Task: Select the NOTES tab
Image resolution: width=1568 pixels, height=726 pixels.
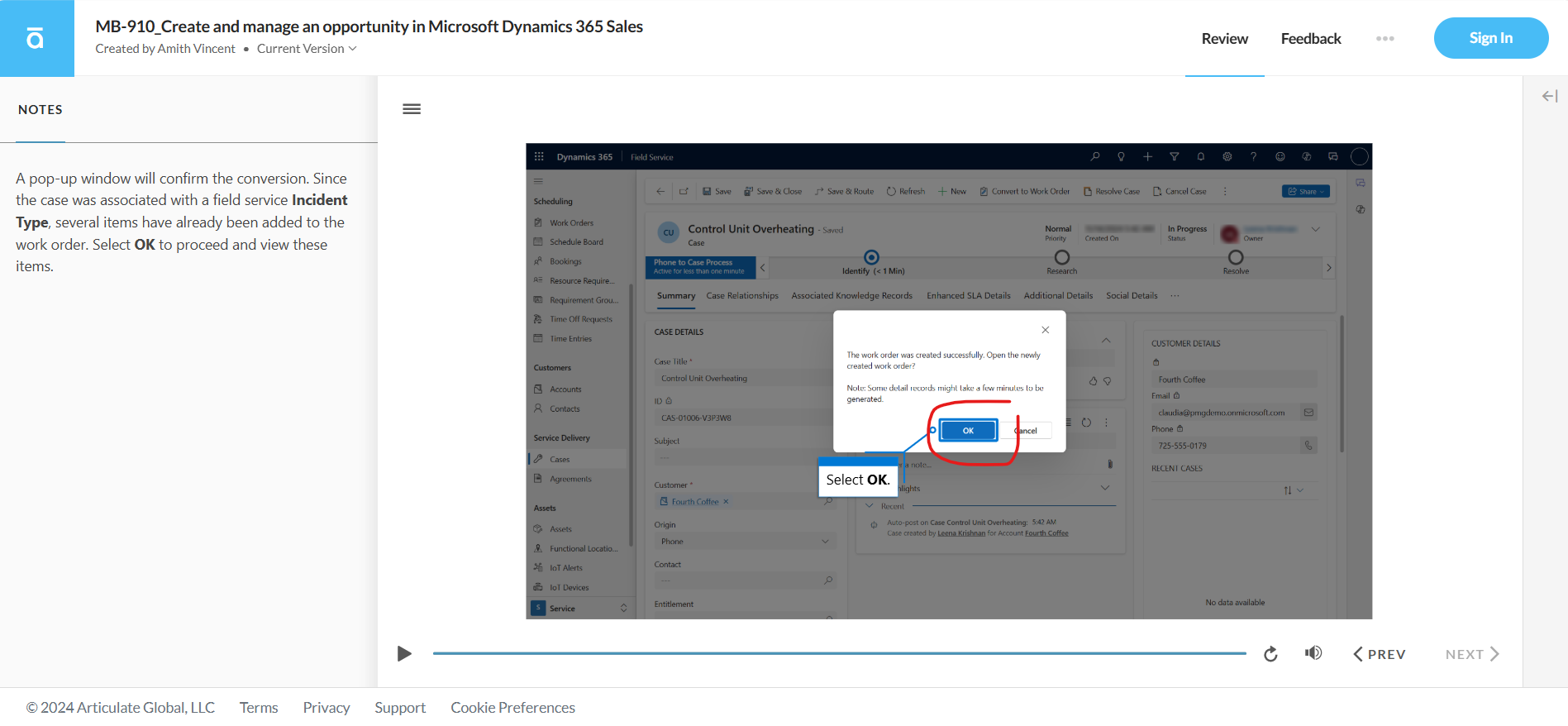Action: [41, 110]
